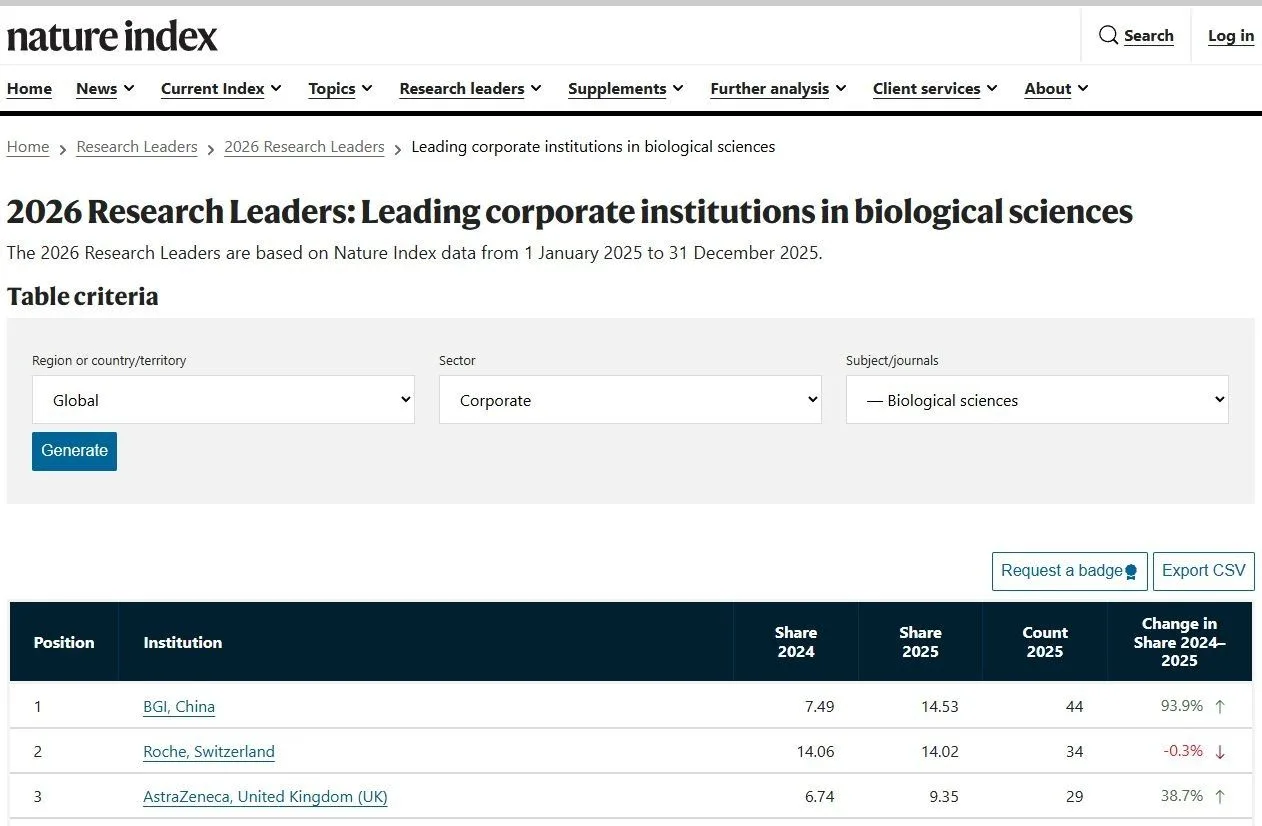Click Home in the breadcrumb
Screen dimensions: 1262x826
click(28, 147)
